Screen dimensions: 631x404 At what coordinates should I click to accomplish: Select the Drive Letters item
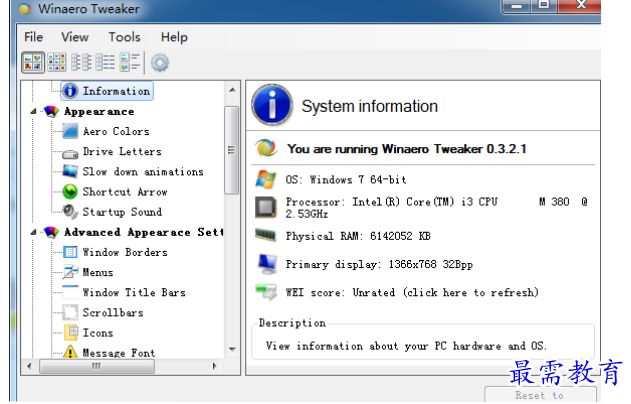pyautogui.click(x=121, y=151)
